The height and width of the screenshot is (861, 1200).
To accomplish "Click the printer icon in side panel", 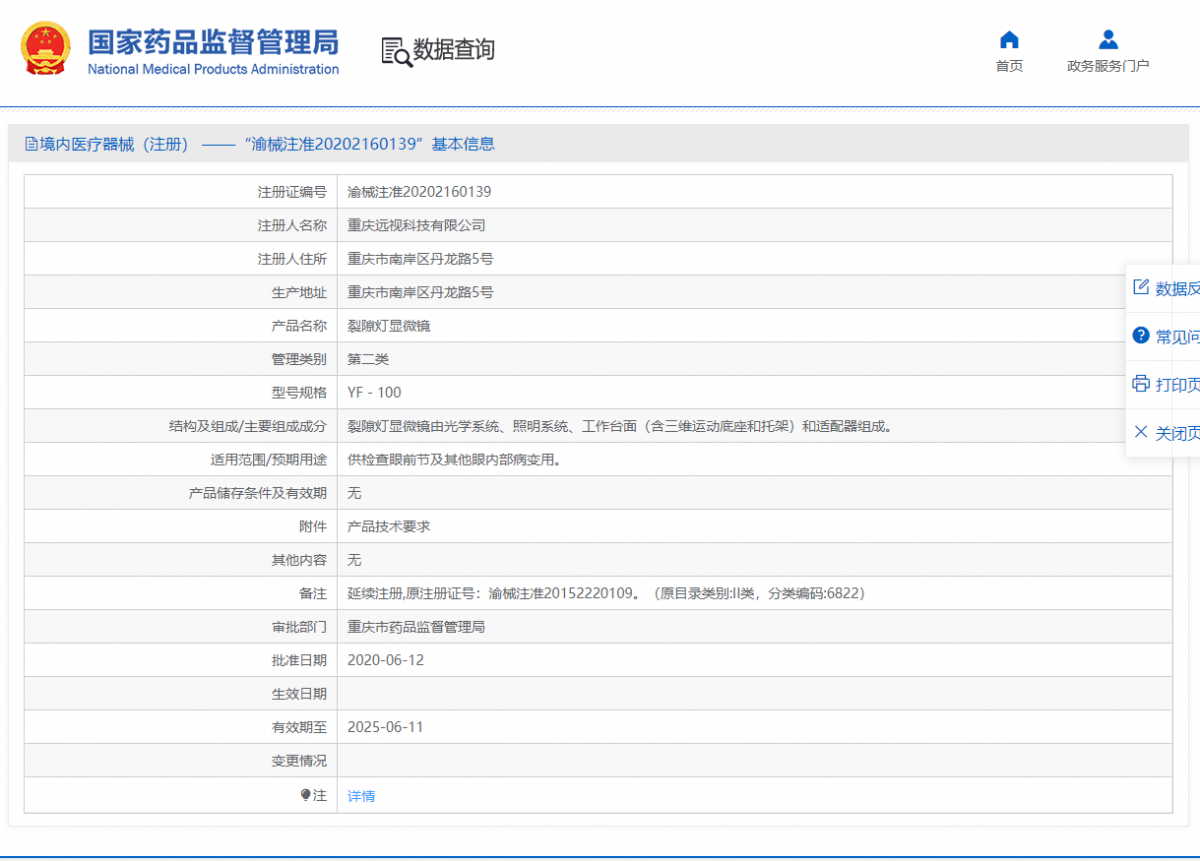I will click(x=1140, y=384).
